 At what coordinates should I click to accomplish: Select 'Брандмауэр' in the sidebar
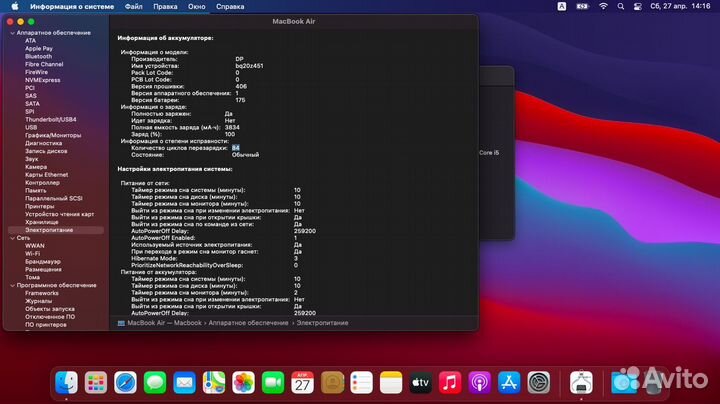pos(43,262)
